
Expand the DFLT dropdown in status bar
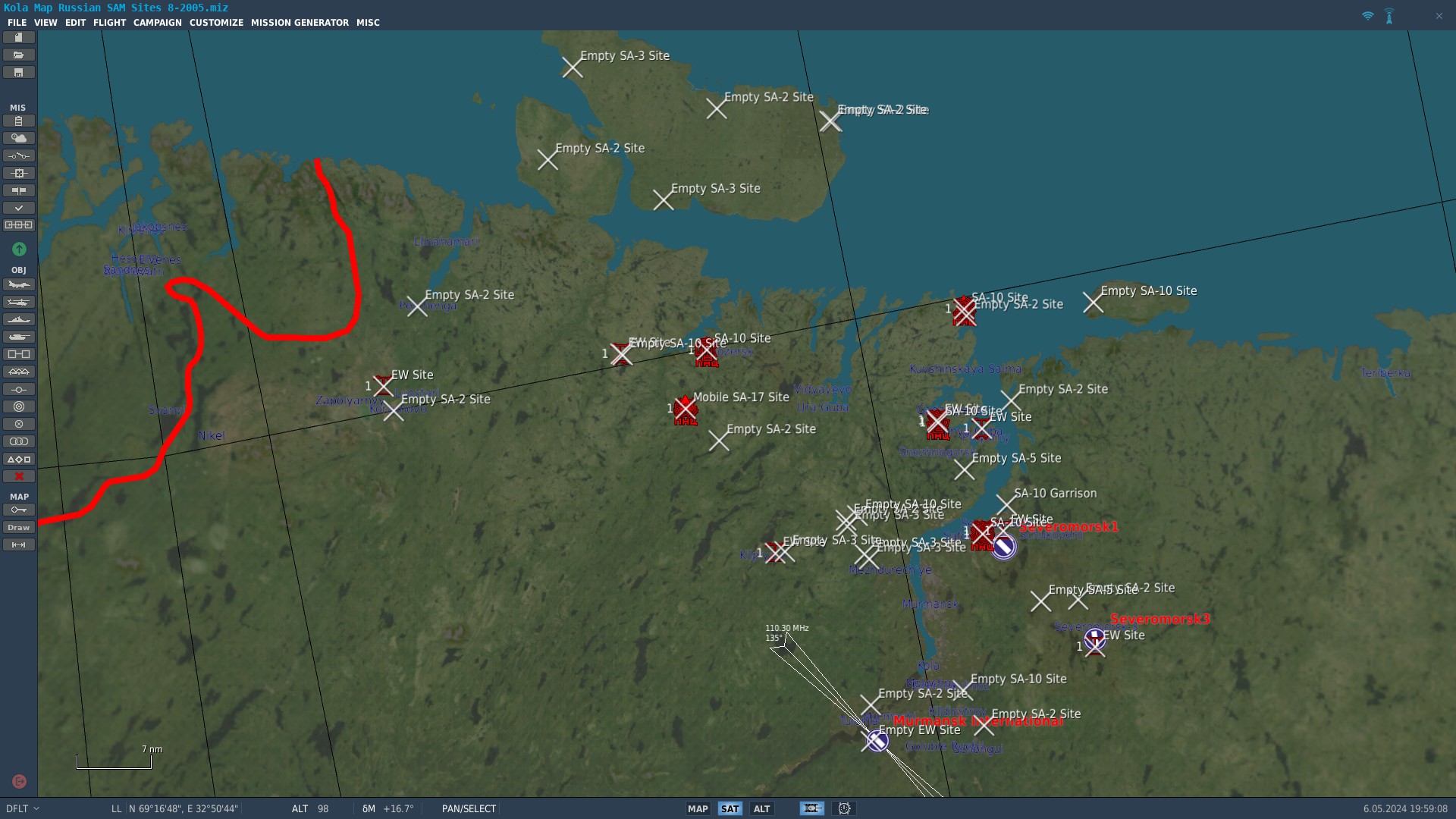[x=23, y=809]
